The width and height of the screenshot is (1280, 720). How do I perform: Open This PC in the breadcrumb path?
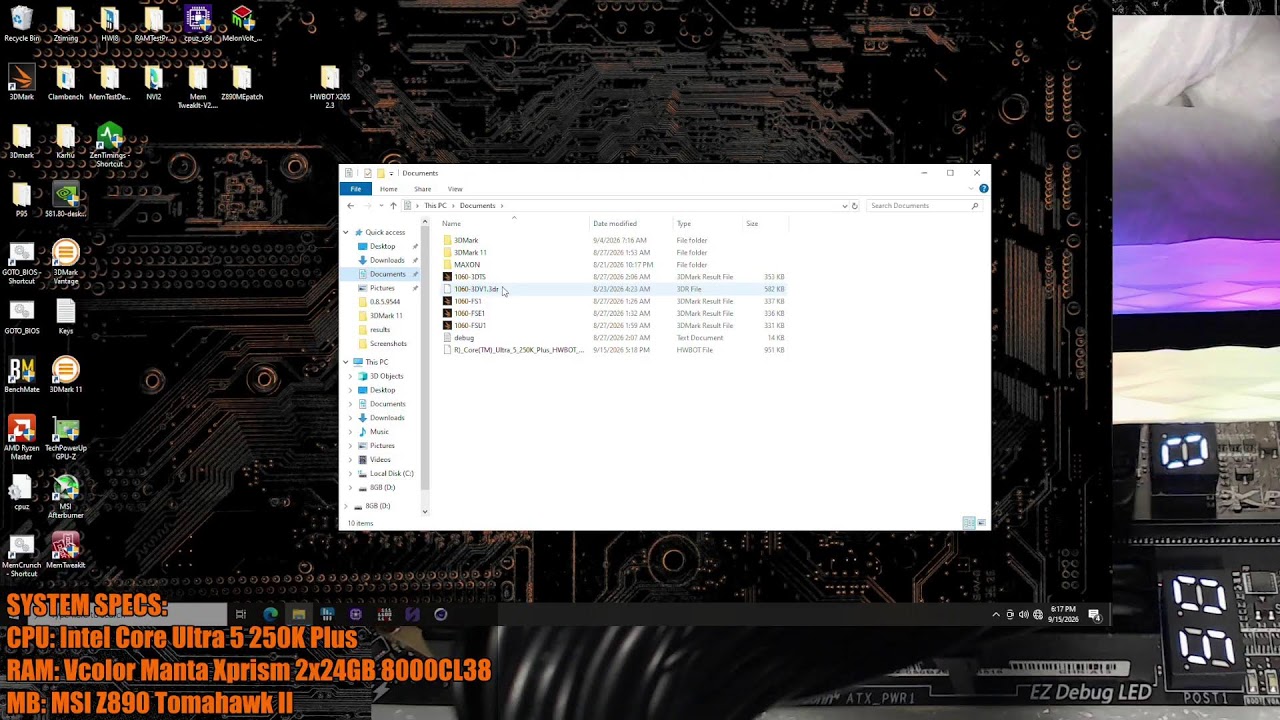point(435,206)
